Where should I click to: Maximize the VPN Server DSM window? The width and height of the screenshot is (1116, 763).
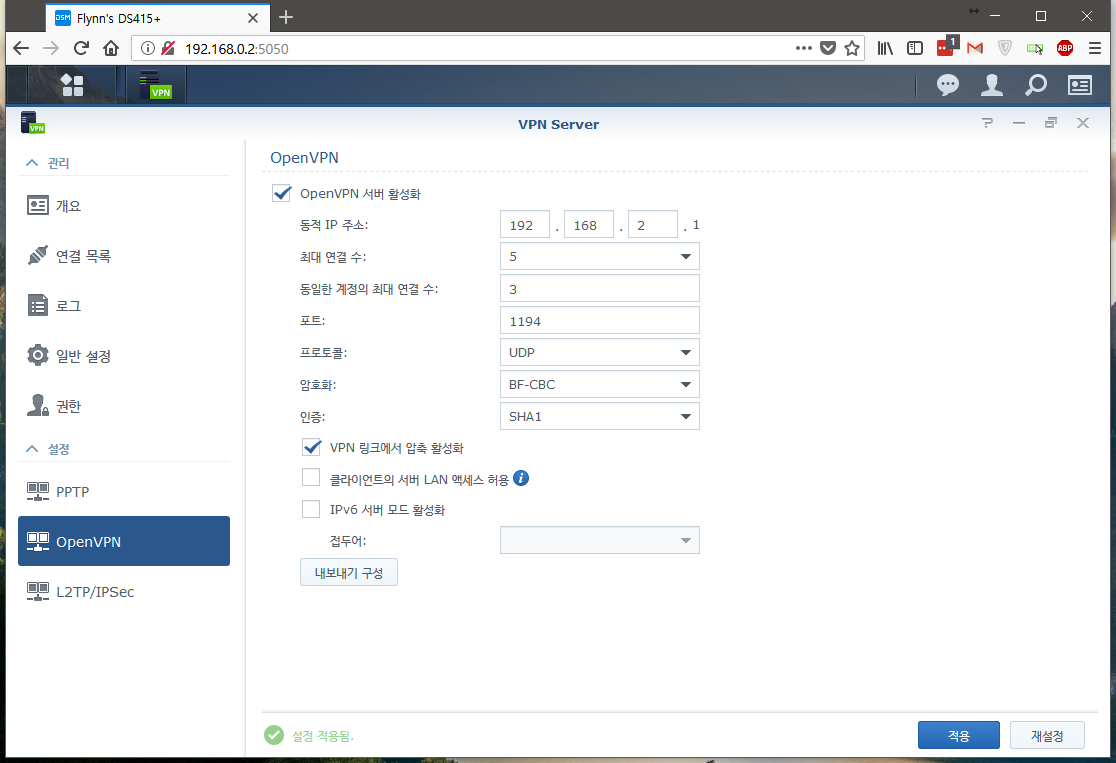[1051, 123]
